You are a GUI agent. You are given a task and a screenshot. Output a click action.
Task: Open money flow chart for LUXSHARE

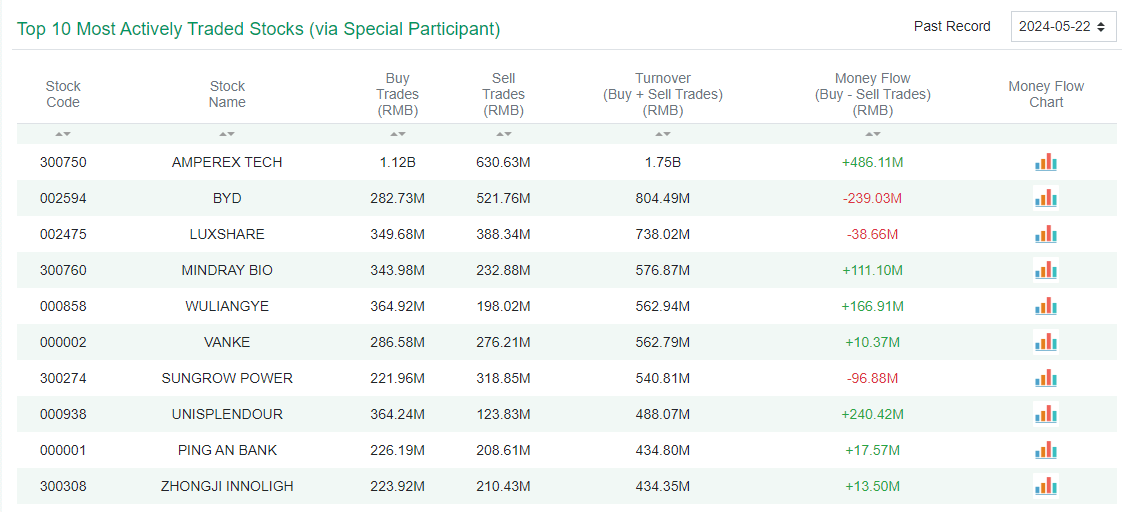[1046, 234]
